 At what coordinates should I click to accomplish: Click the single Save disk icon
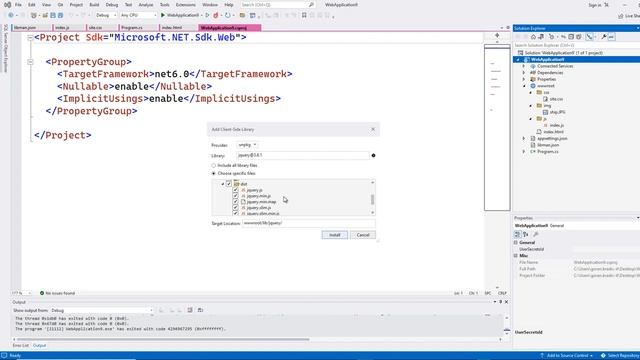click(x=53, y=15)
